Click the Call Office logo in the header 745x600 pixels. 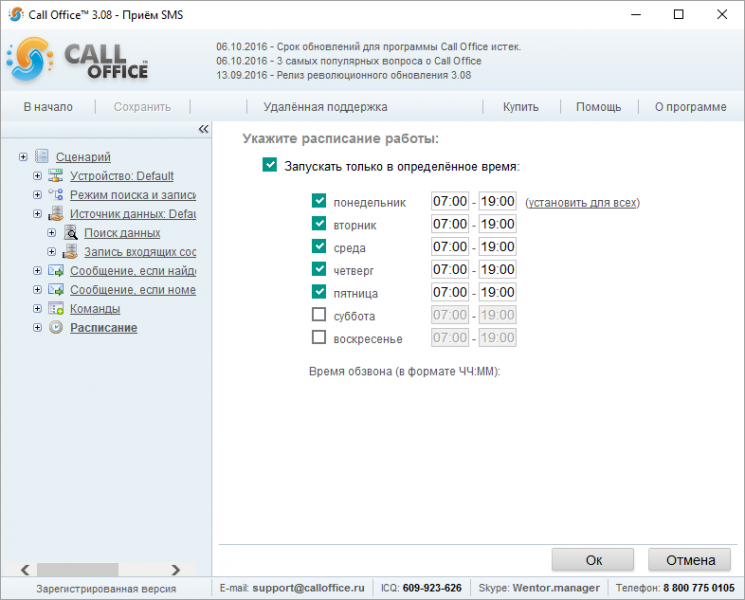[77, 60]
